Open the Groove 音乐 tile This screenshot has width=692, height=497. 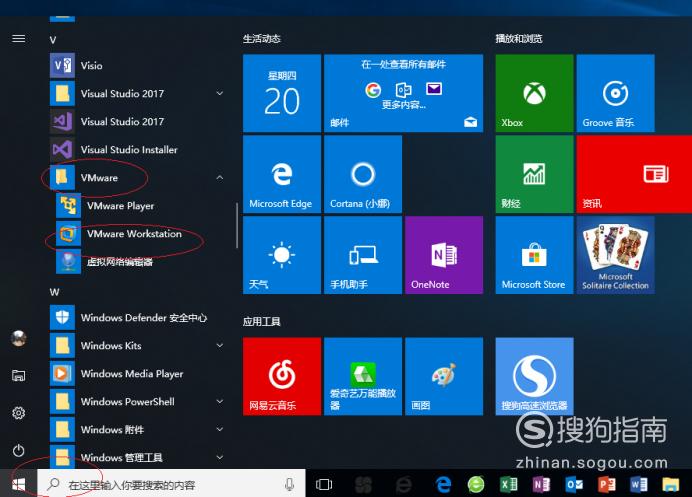616,93
